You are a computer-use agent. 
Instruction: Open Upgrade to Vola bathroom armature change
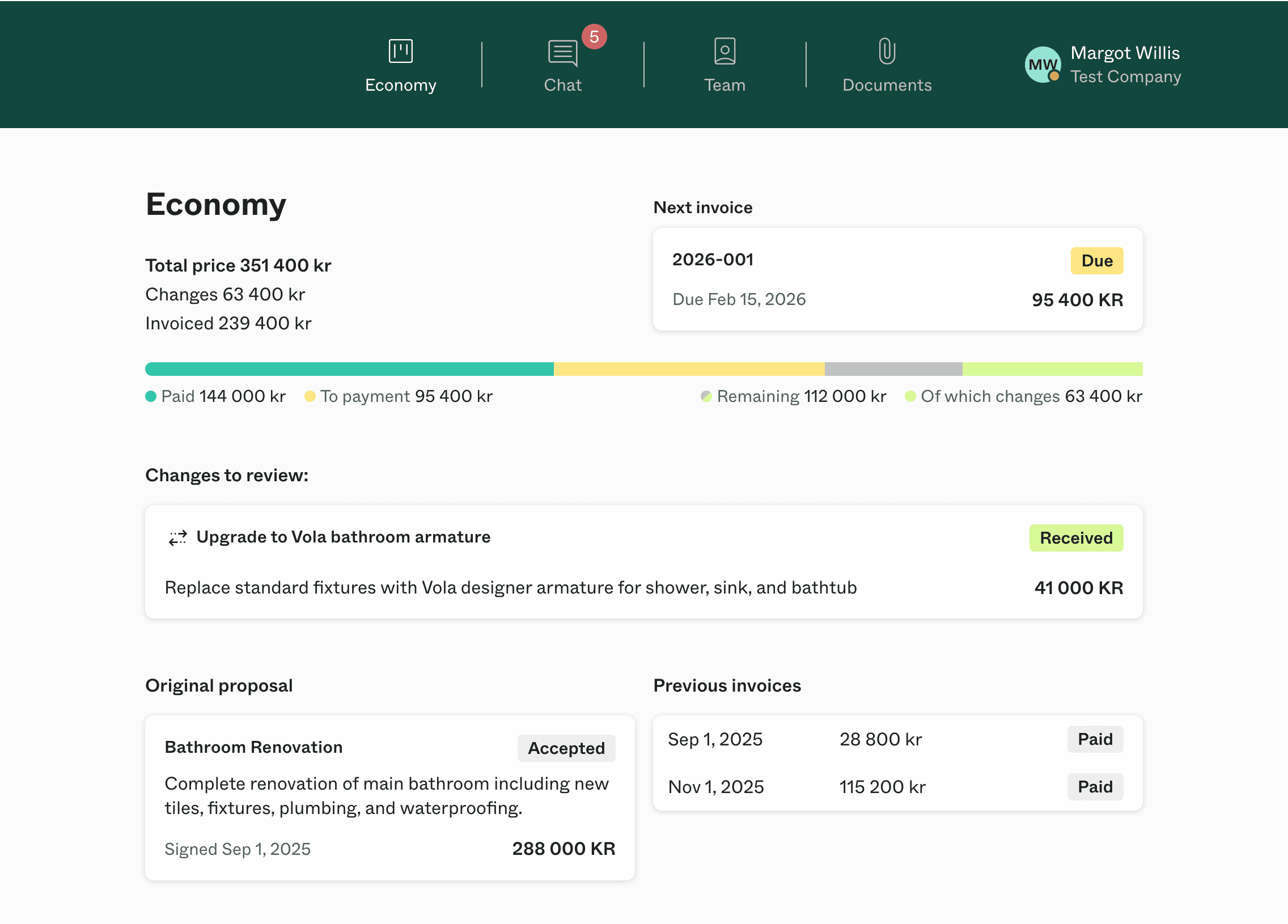(x=343, y=537)
